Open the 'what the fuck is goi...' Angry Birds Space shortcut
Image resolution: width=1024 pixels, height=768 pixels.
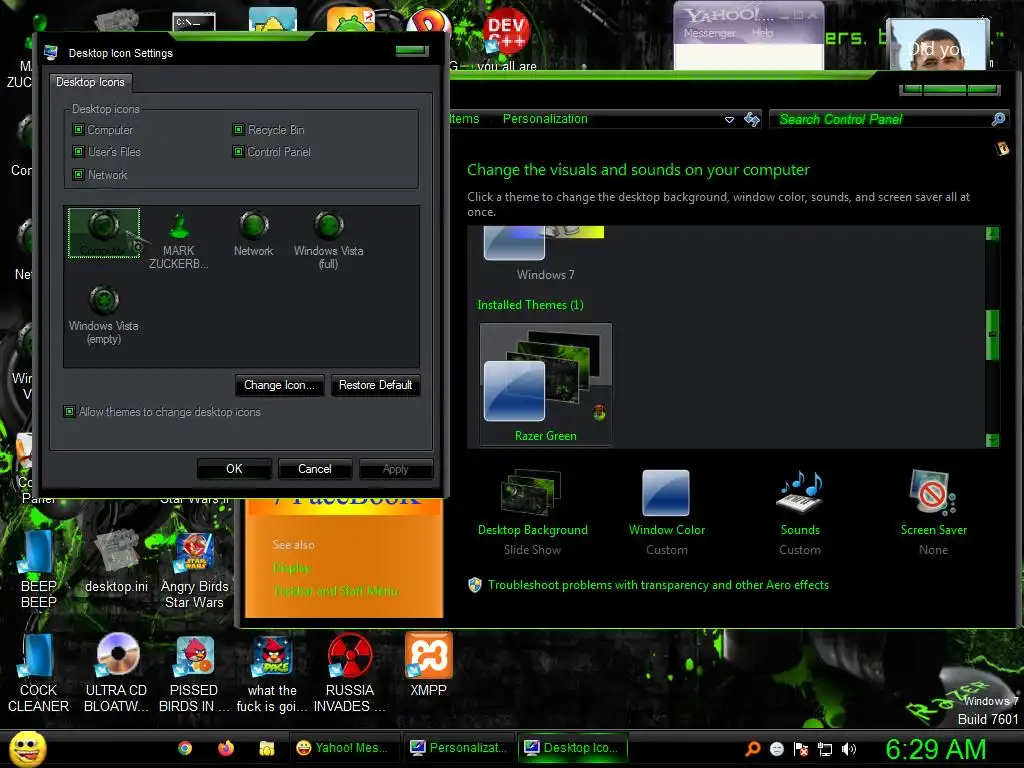click(272, 673)
